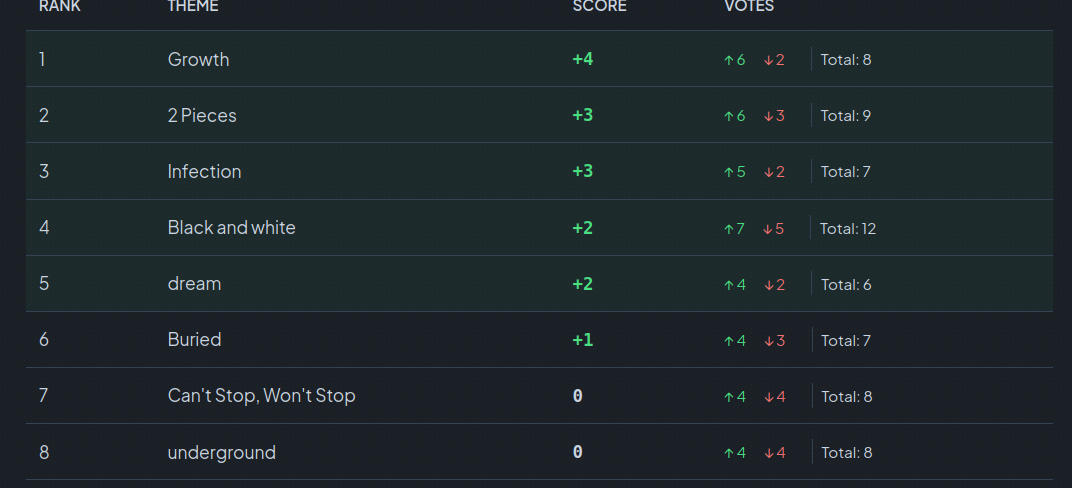Downvote the Infection theme

(x=768, y=172)
